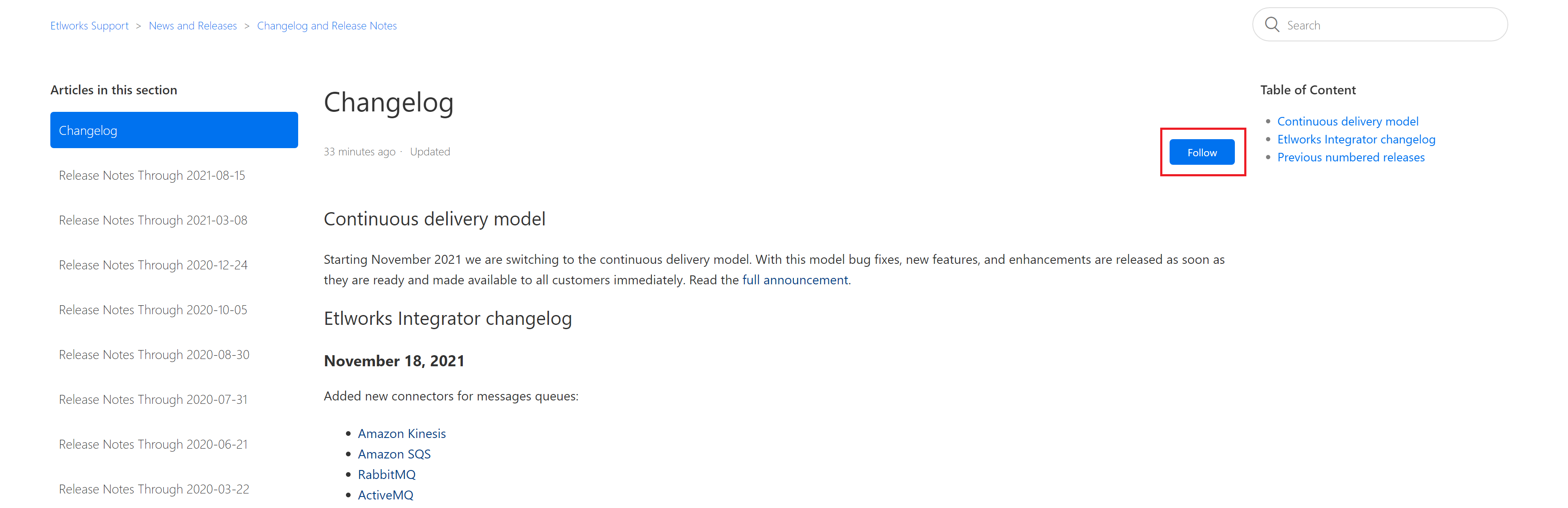Open Release Notes Through 2020-07-31
Image resolution: width=1568 pixels, height=508 pixels.
(153, 400)
